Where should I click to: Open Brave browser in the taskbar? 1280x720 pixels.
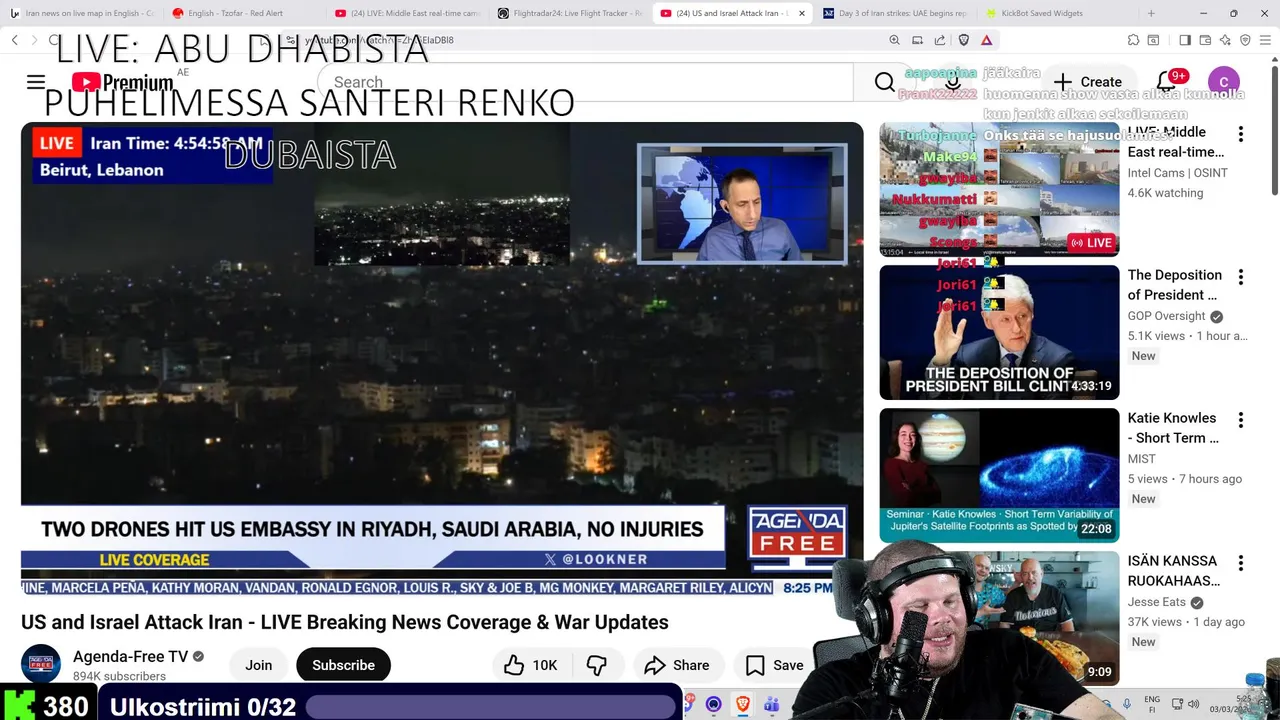click(x=742, y=704)
